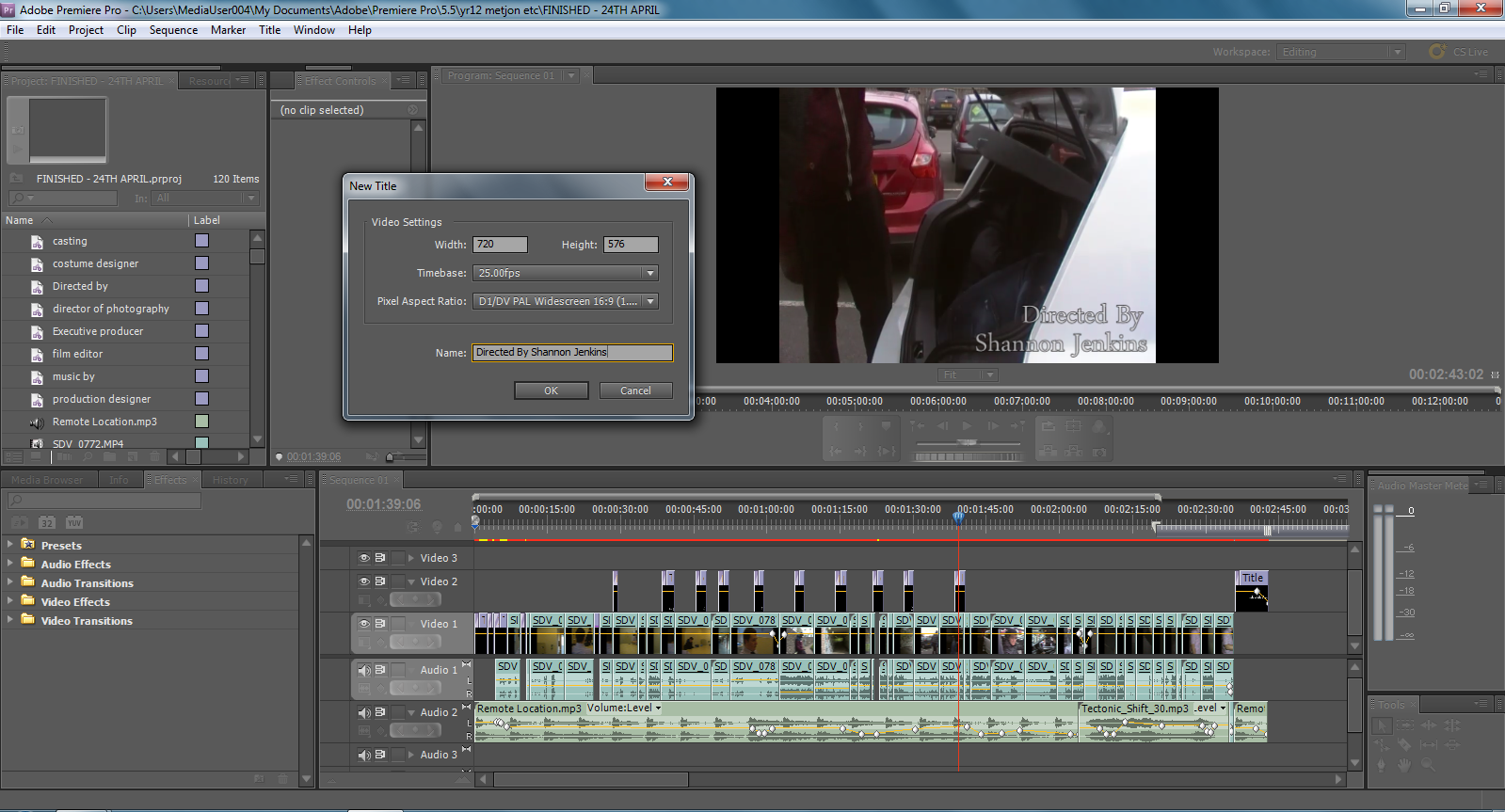This screenshot has height=812, width=1505.
Task: Click label swatch for Remote Location.mp3
Action: point(201,422)
